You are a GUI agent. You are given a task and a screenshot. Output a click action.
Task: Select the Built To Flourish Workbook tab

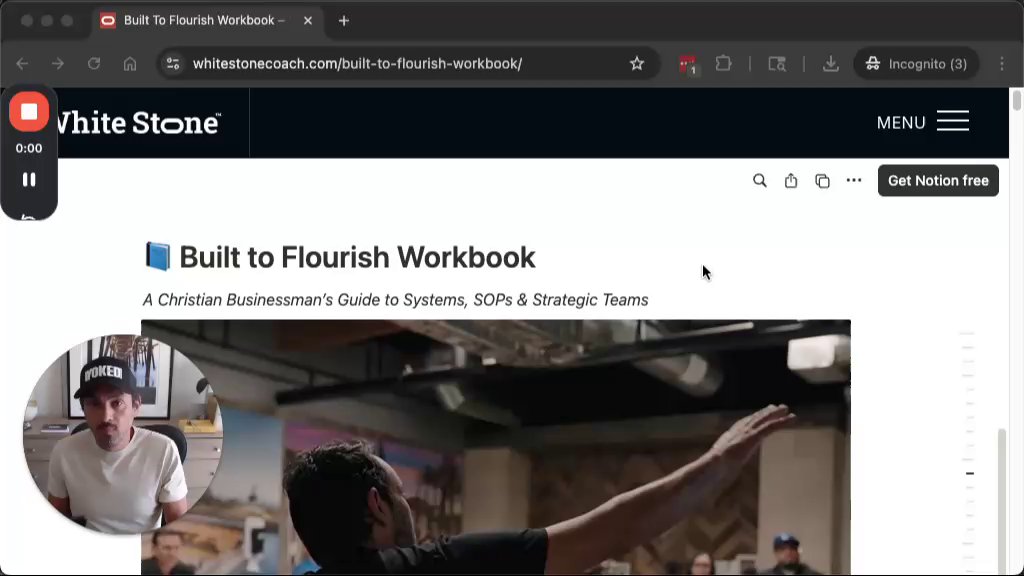tap(203, 21)
